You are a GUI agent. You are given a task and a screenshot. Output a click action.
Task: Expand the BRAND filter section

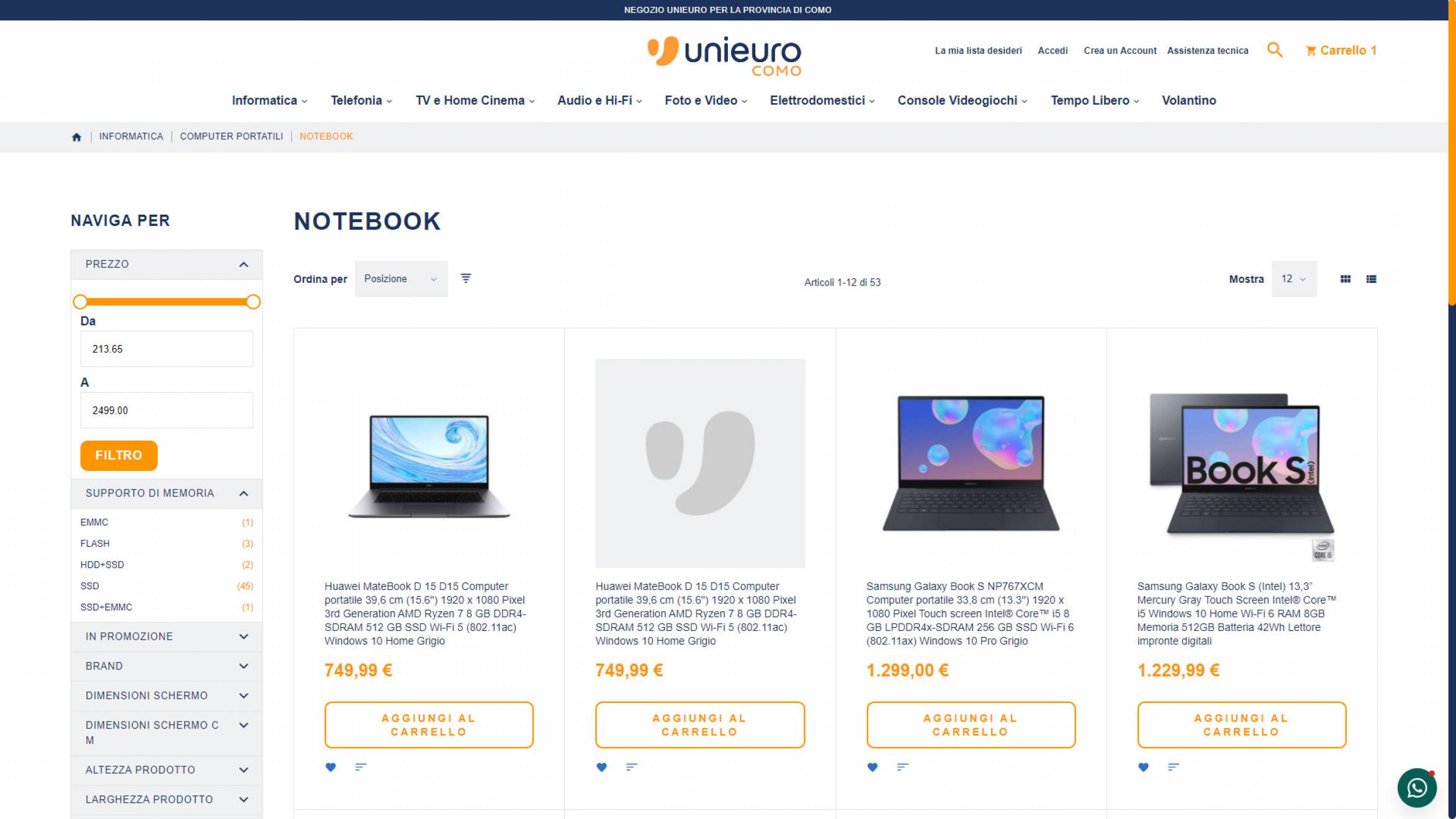click(x=166, y=666)
